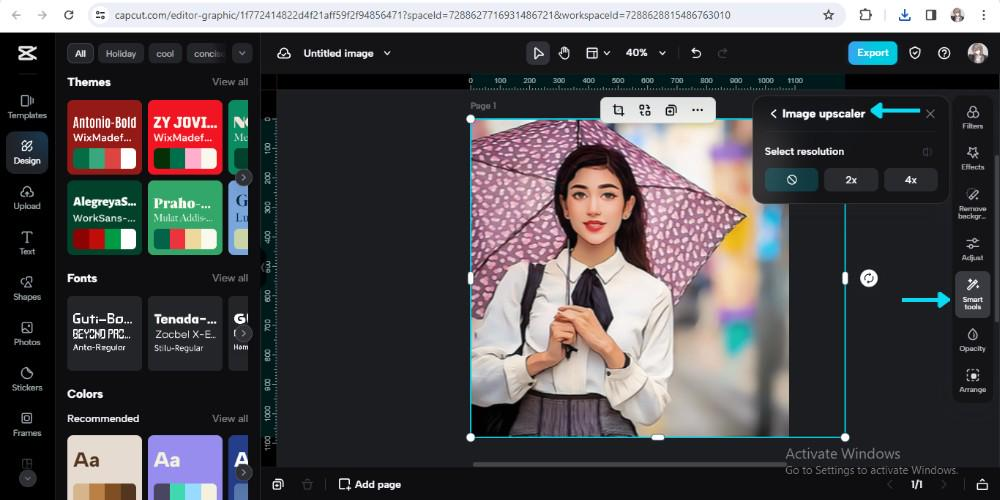Select the Holiday filter chip
The height and width of the screenshot is (500, 1000).
click(x=121, y=54)
